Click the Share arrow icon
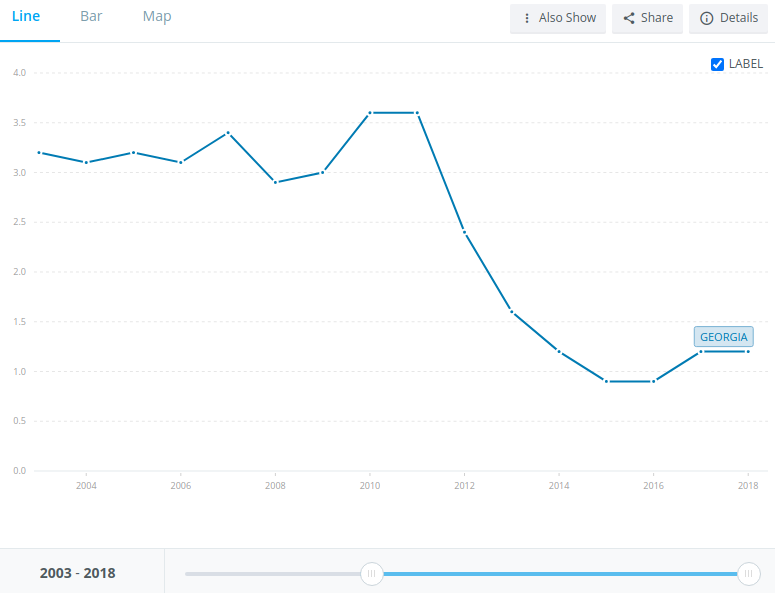 pos(629,18)
